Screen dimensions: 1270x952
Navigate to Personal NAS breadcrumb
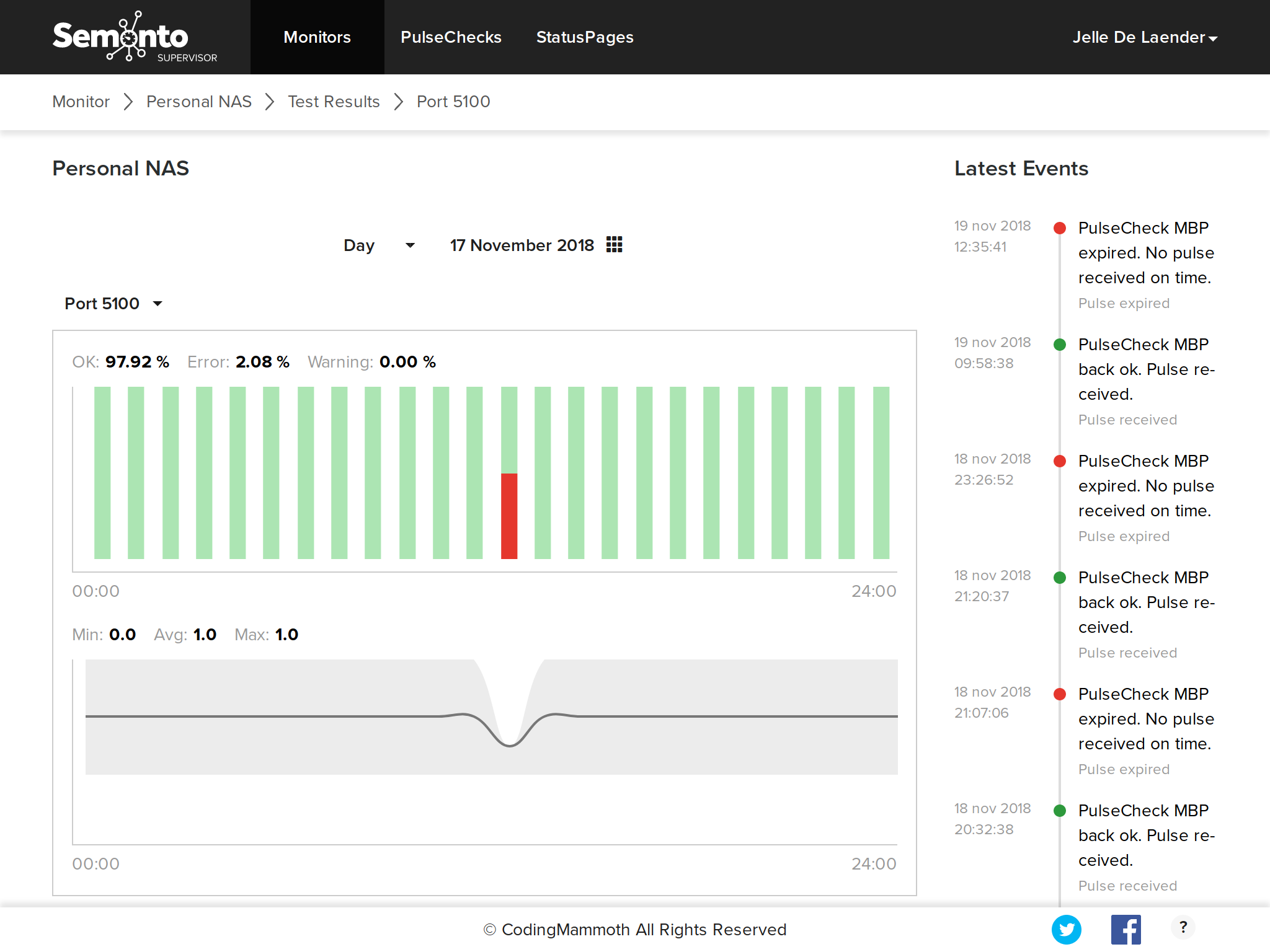pyautogui.click(x=199, y=102)
